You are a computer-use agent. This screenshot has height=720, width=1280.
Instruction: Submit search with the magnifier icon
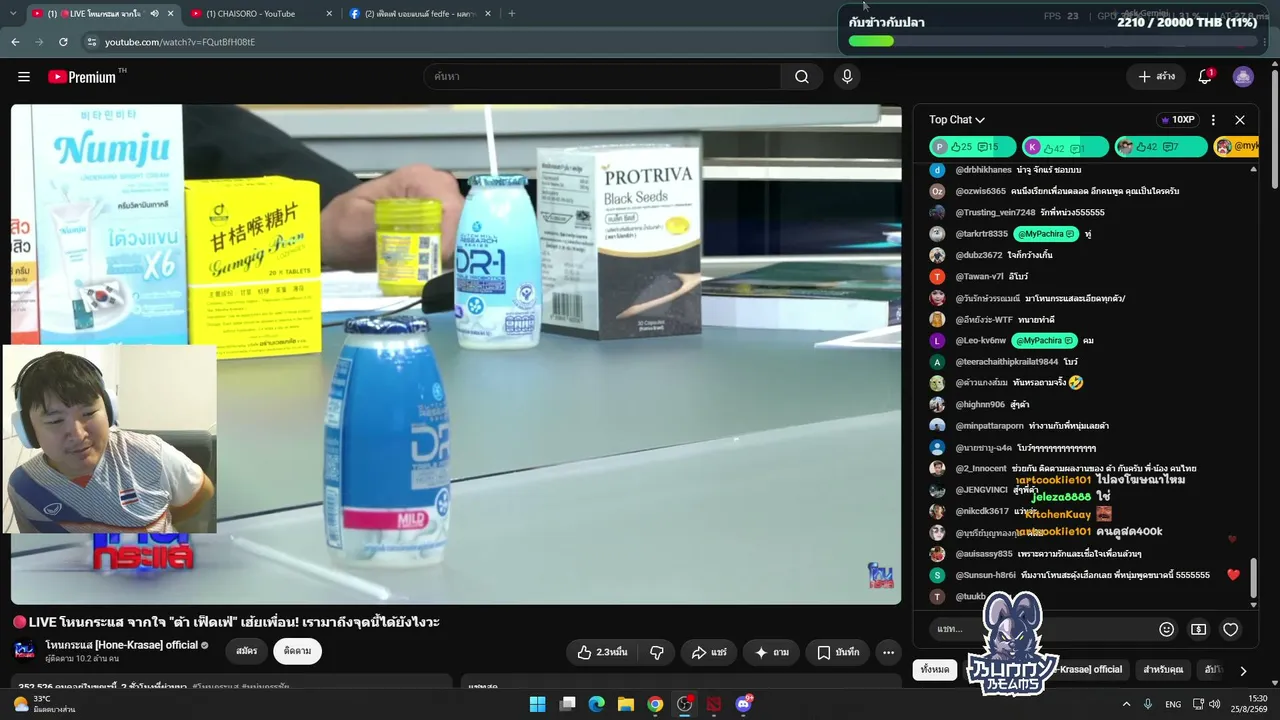tap(802, 77)
